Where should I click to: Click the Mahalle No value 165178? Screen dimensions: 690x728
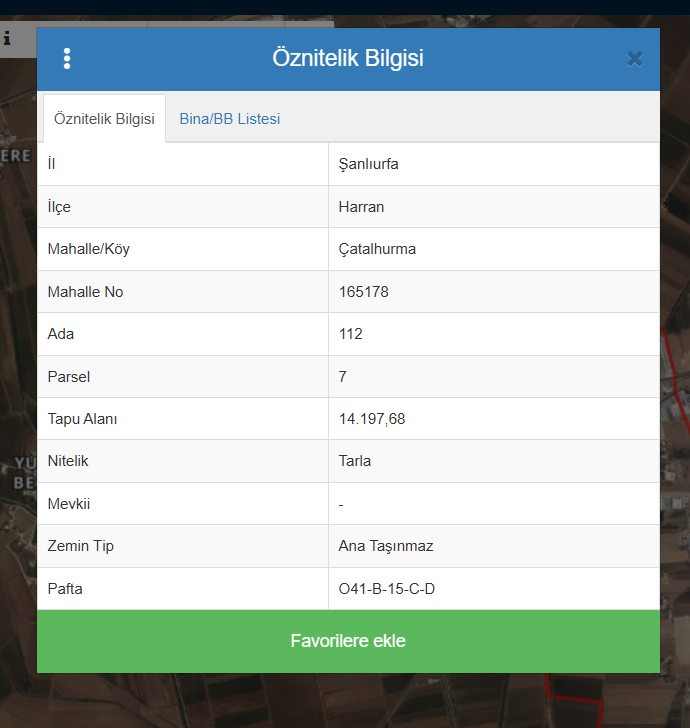(364, 292)
